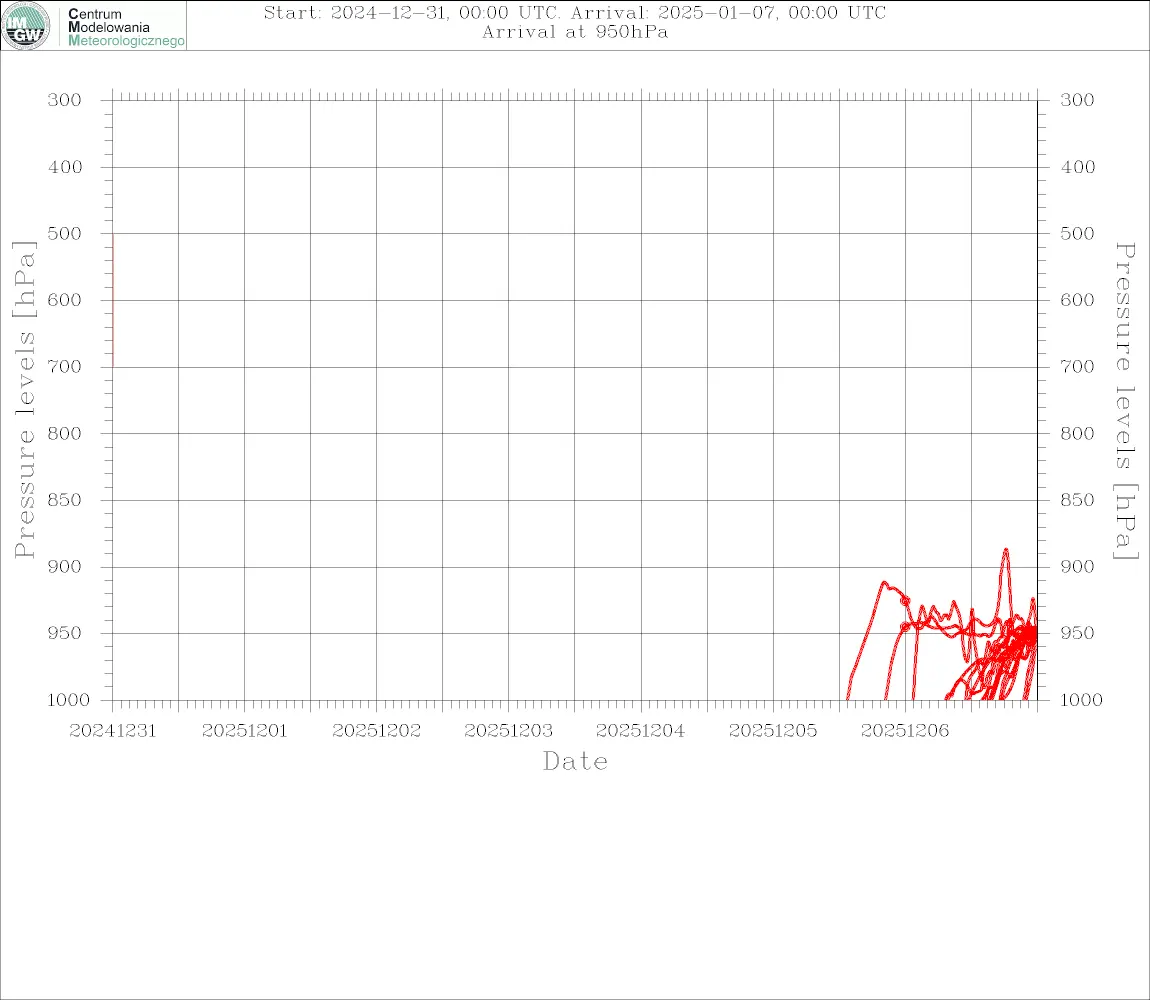
Task: Click the left axis 600 label
Action: [65, 300]
